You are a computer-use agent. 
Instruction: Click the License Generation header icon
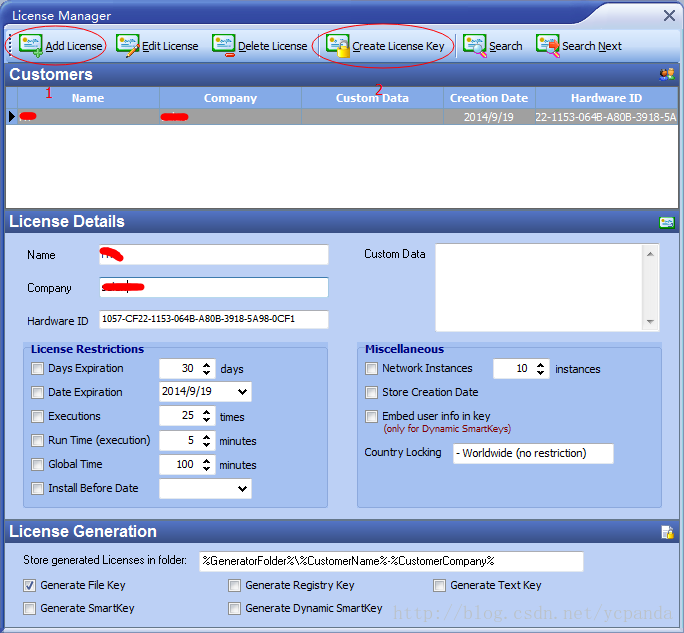tap(667, 532)
